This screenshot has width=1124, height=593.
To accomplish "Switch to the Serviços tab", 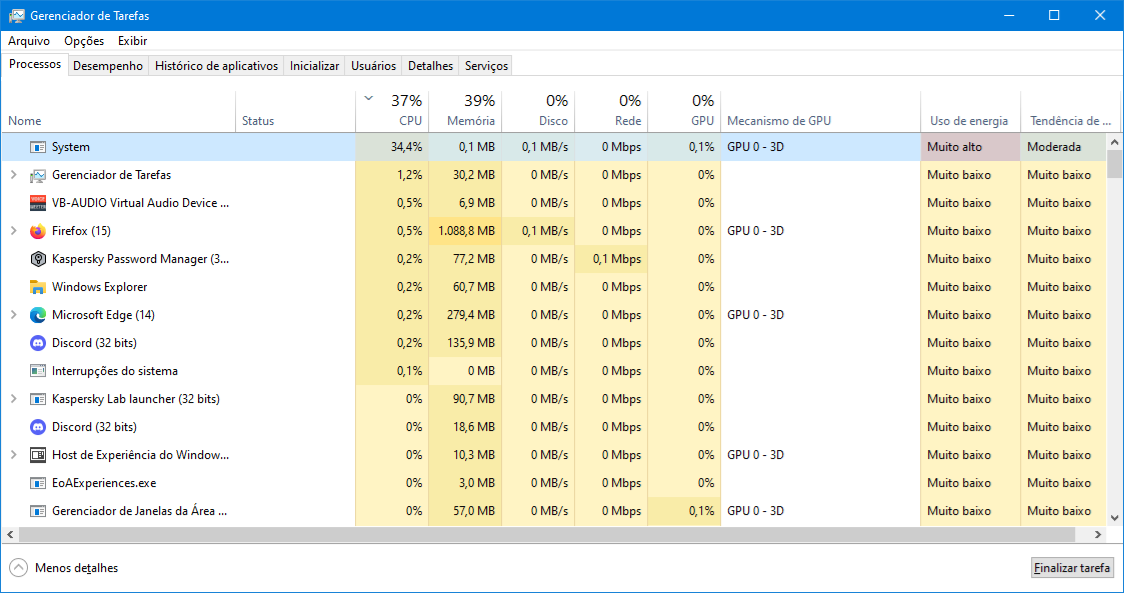I will coord(486,66).
